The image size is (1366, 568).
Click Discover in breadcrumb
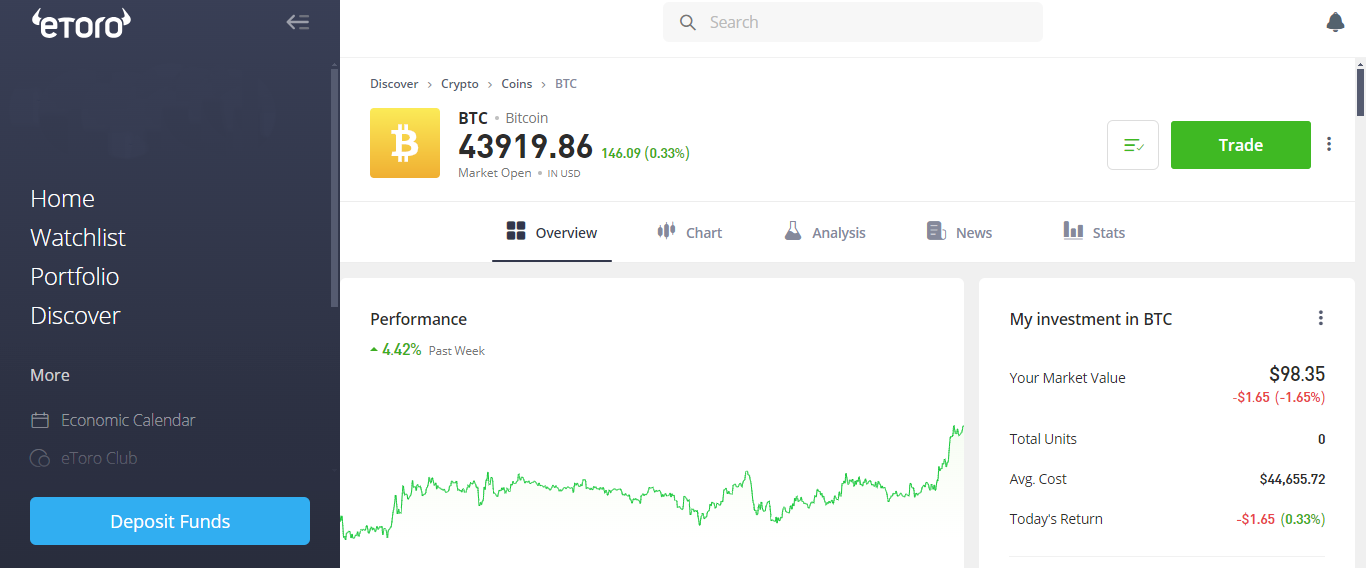[394, 84]
